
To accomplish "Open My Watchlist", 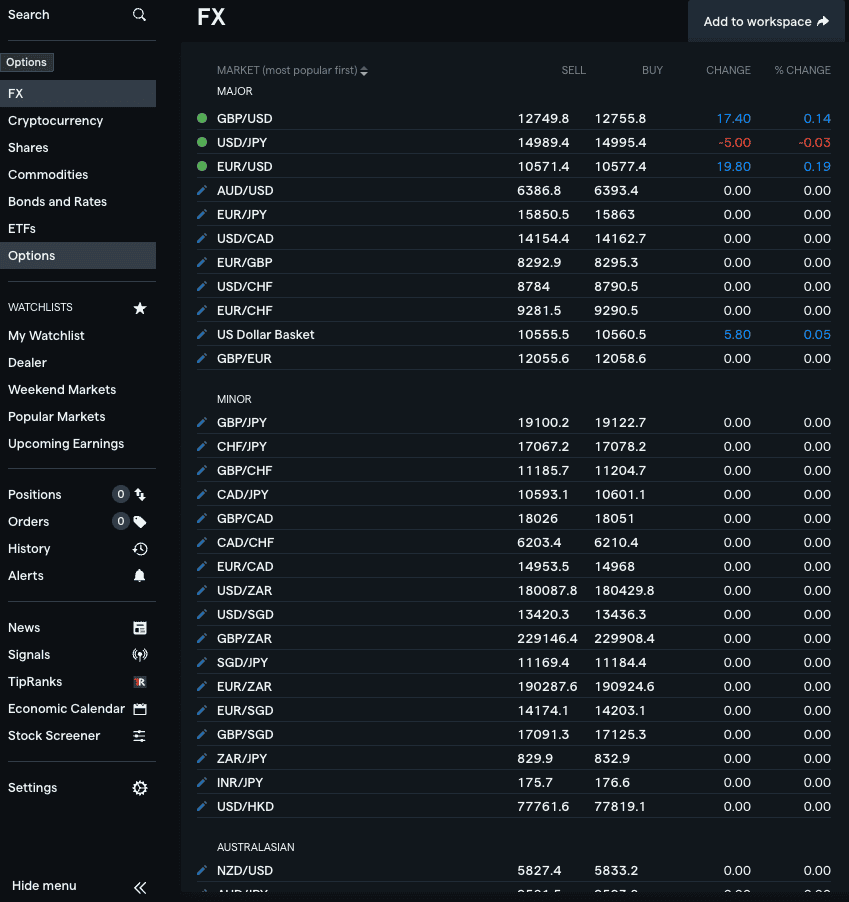I will point(46,336).
